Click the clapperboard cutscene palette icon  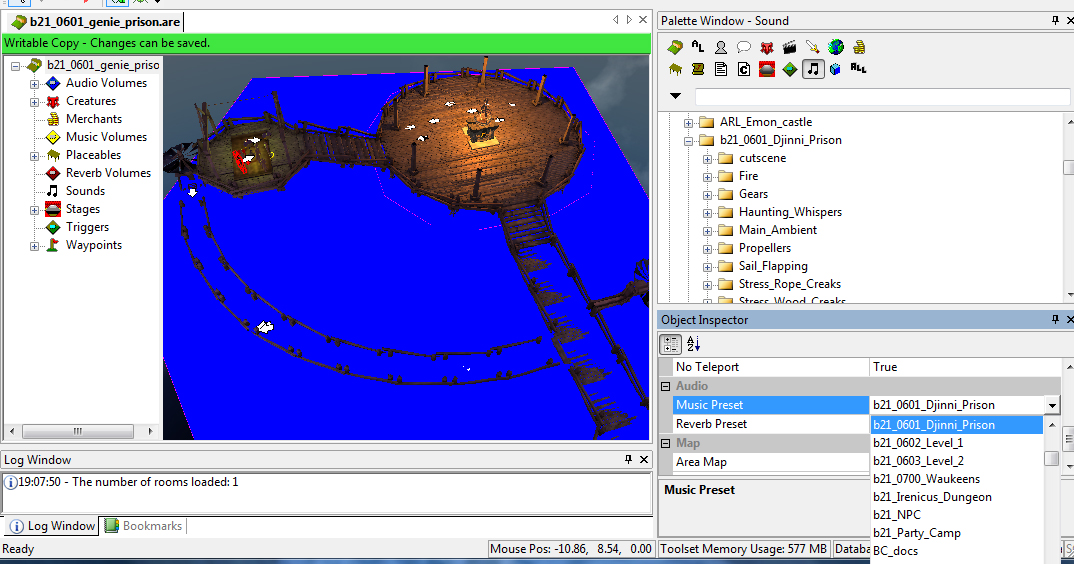click(790, 47)
